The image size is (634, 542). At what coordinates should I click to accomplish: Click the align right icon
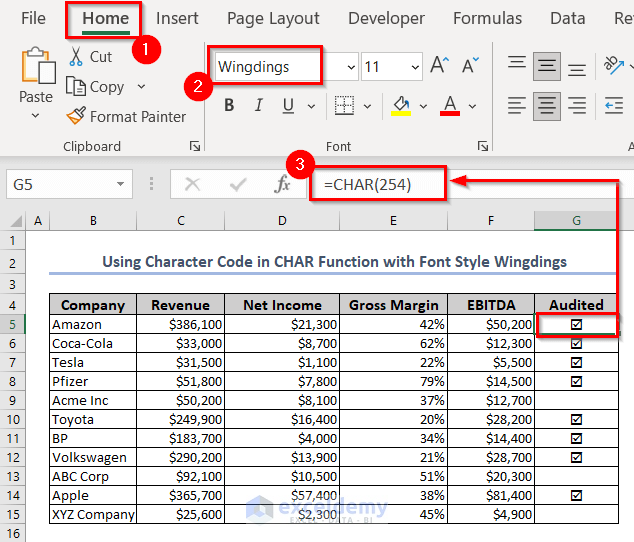(x=577, y=106)
